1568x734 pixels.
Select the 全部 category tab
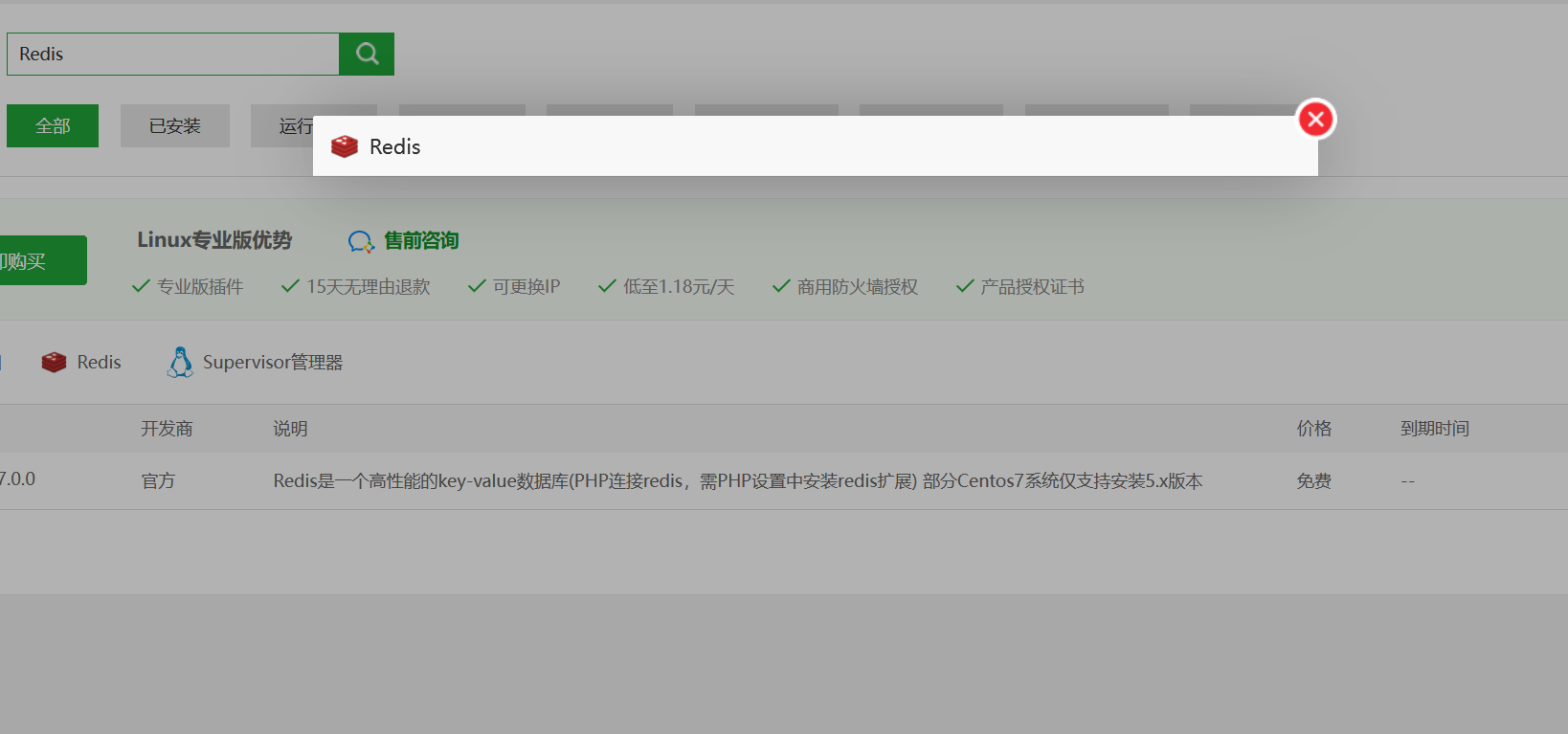coord(53,125)
